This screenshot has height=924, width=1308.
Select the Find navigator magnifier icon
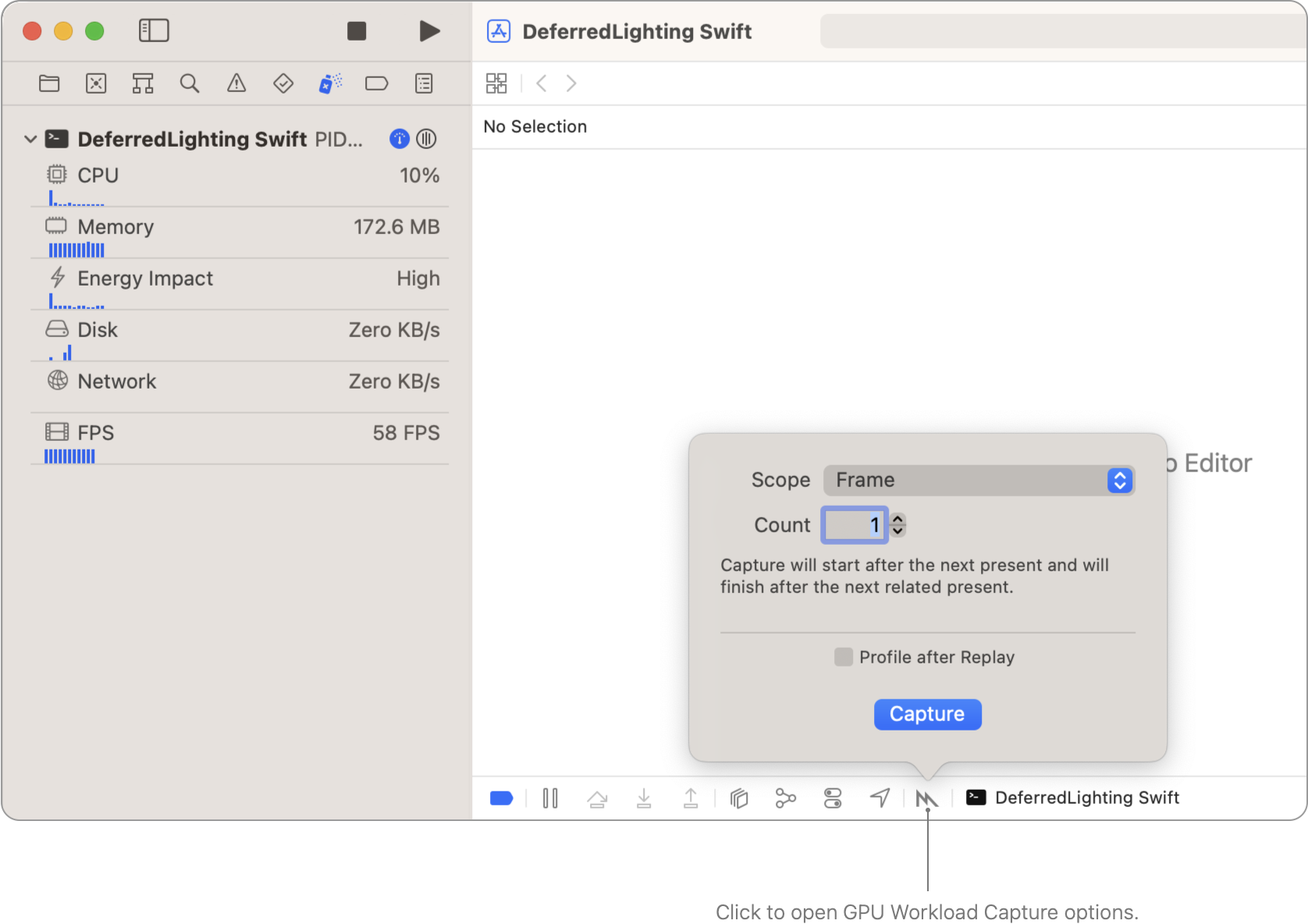click(x=189, y=84)
